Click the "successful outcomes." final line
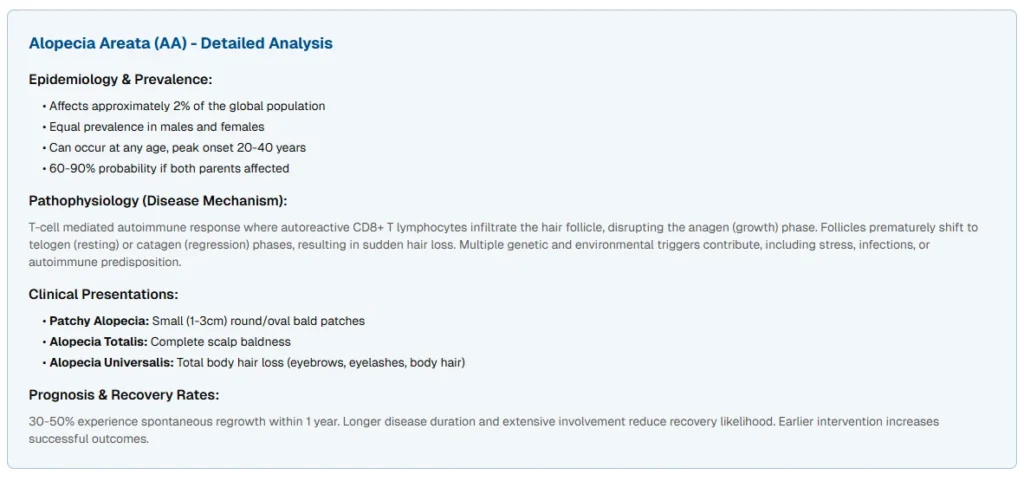The width and height of the screenshot is (1024, 481). (89, 439)
